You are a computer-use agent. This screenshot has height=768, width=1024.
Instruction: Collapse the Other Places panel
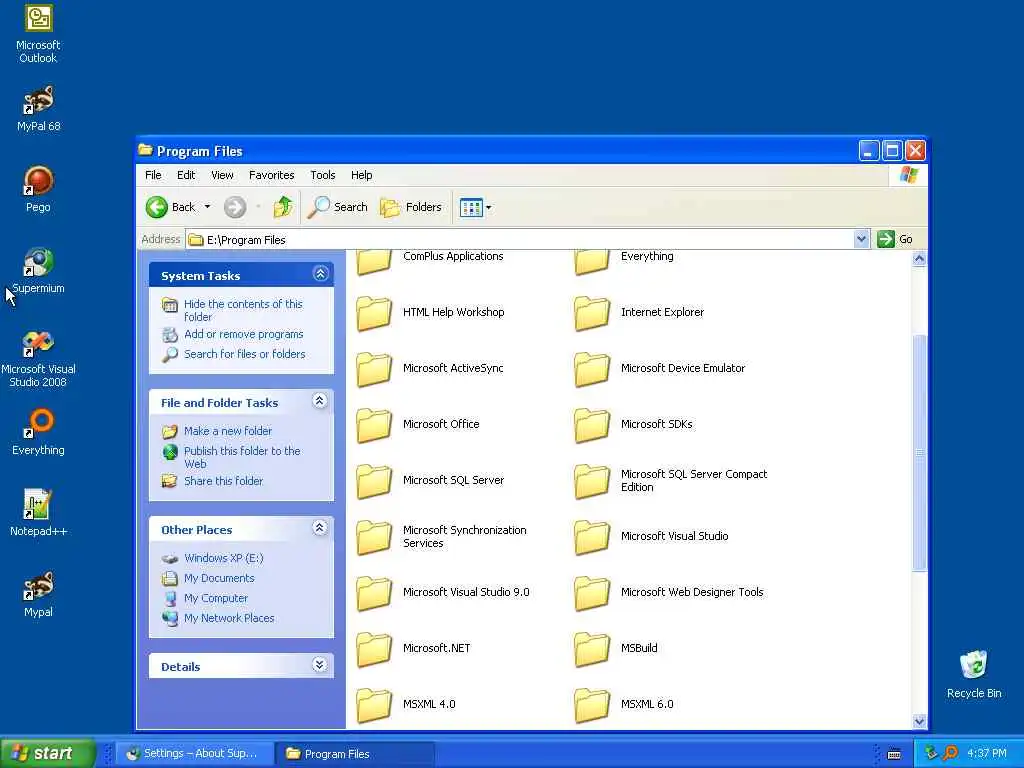click(x=319, y=528)
